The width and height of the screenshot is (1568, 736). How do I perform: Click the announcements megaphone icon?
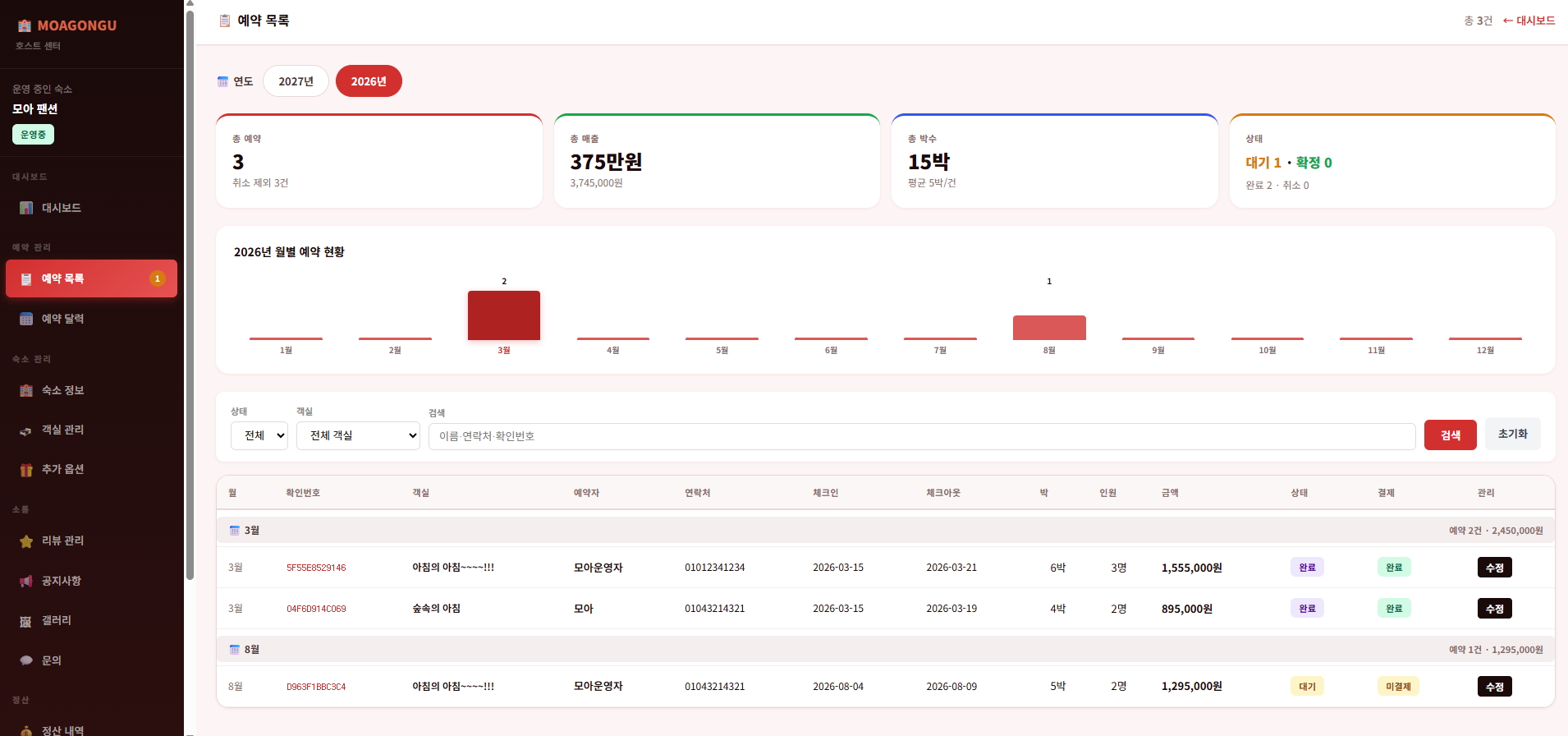26,581
